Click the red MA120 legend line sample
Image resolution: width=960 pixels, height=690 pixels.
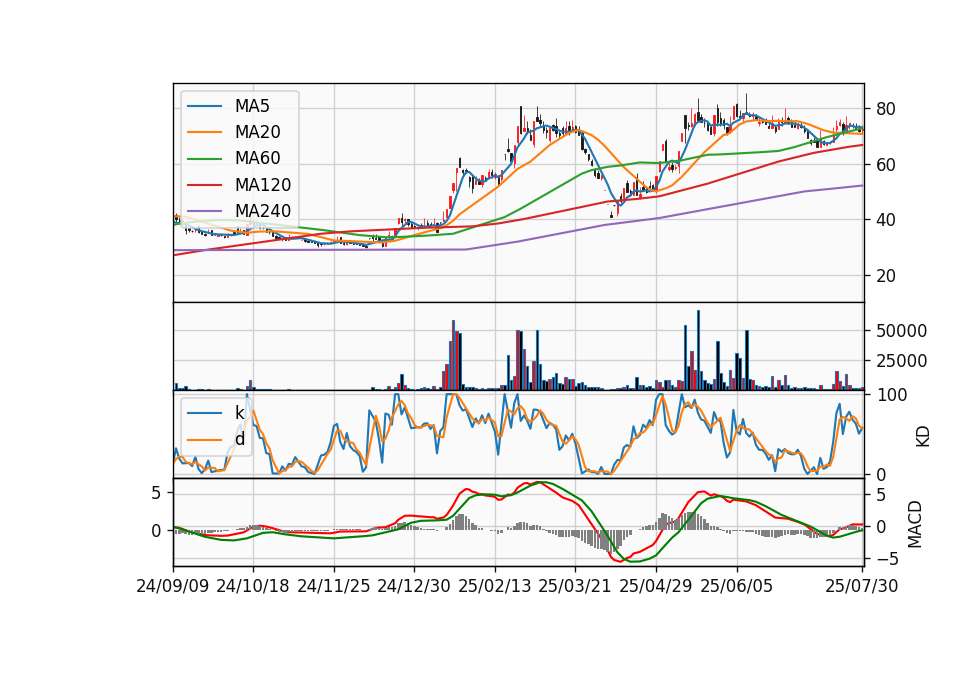[204, 185]
